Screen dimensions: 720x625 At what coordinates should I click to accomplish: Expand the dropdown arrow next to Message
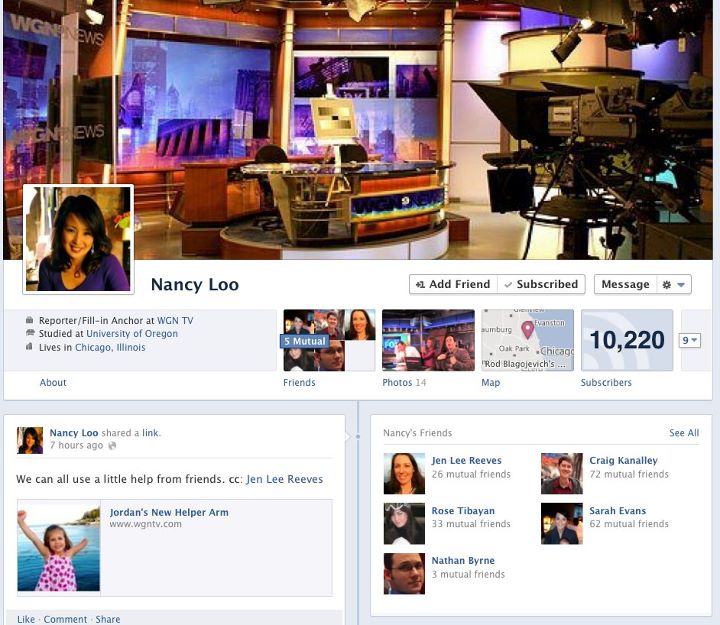tap(682, 285)
